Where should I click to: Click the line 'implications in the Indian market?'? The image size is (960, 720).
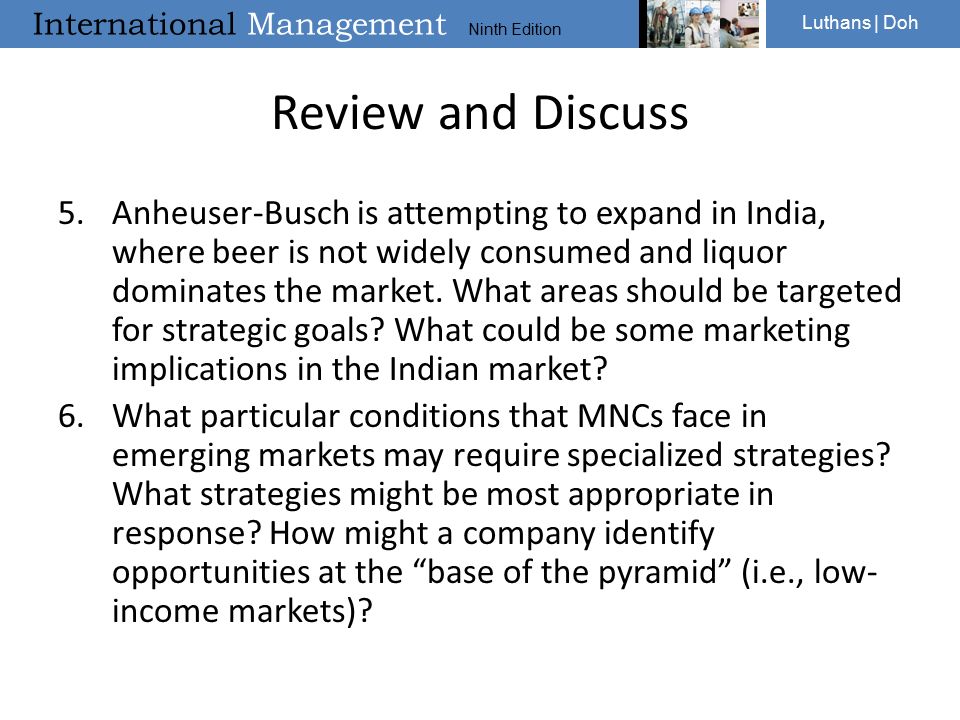point(359,370)
